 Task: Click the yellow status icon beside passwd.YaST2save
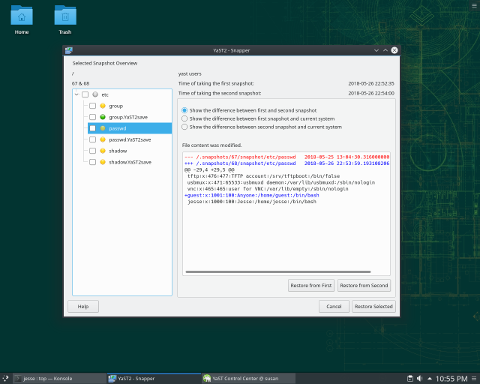[103, 140]
